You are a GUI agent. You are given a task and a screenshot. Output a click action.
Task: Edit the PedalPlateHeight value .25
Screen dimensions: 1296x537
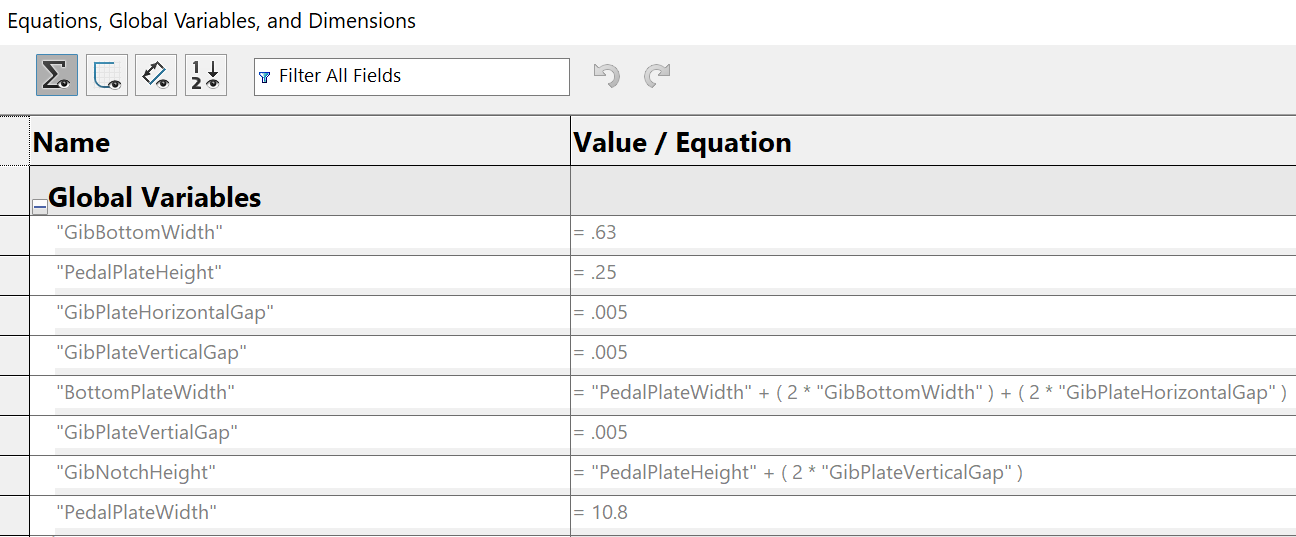[x=933, y=272]
